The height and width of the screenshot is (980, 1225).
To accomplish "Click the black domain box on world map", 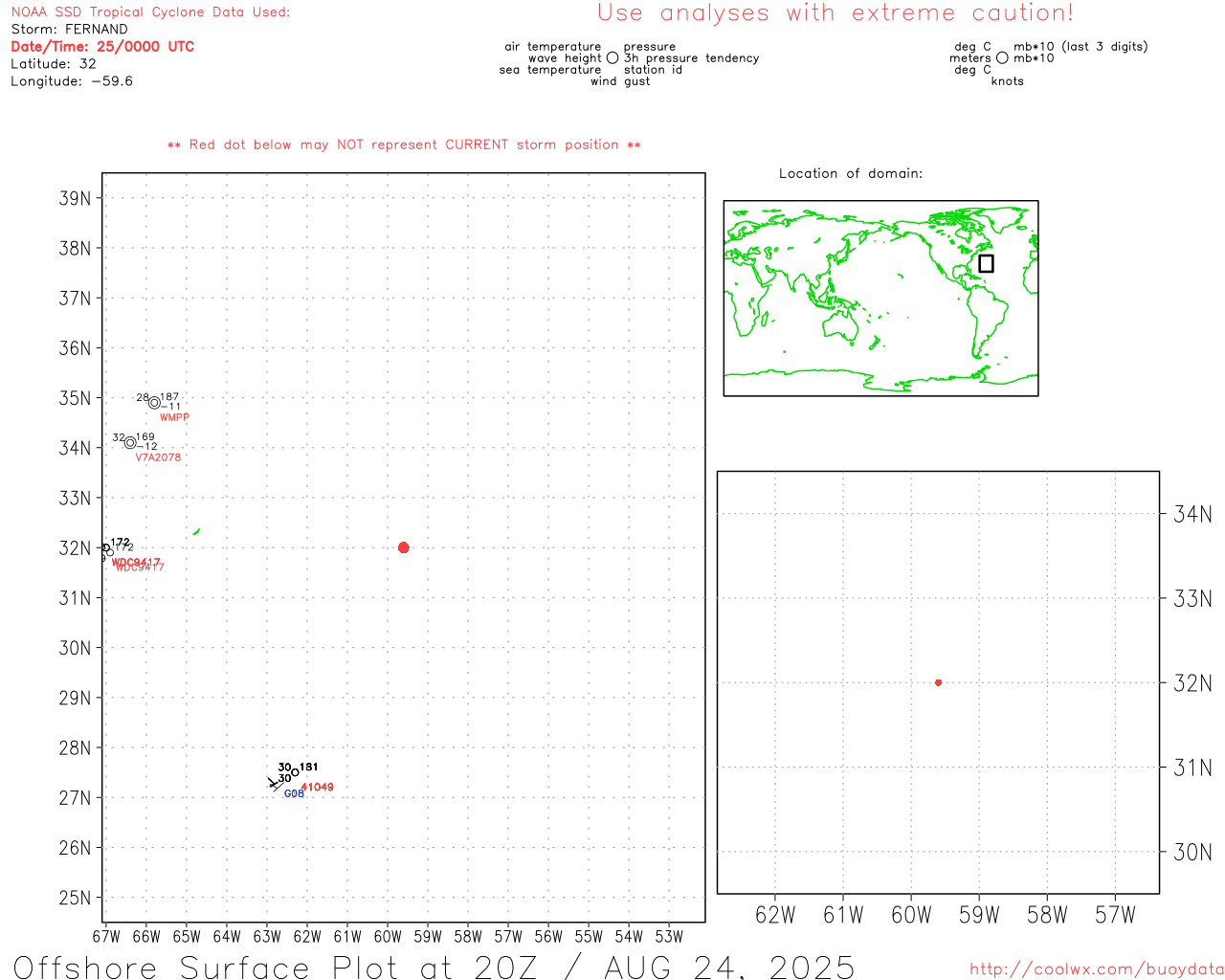I will [986, 263].
